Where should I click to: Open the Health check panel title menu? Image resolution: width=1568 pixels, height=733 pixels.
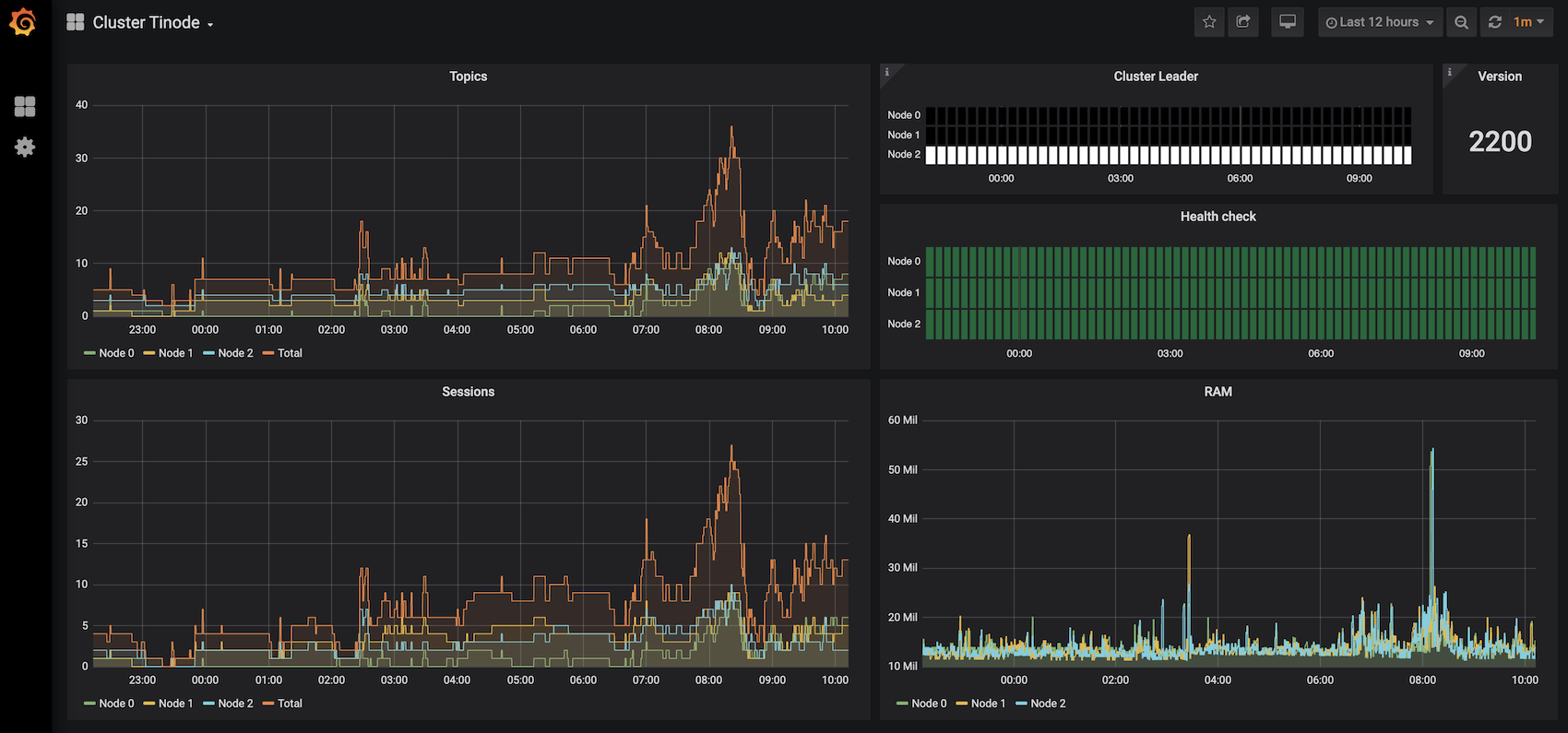tap(1218, 217)
